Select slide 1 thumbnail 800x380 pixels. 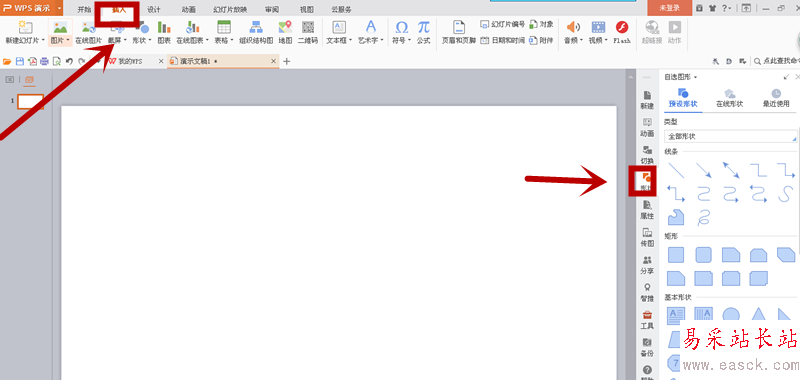[31, 102]
